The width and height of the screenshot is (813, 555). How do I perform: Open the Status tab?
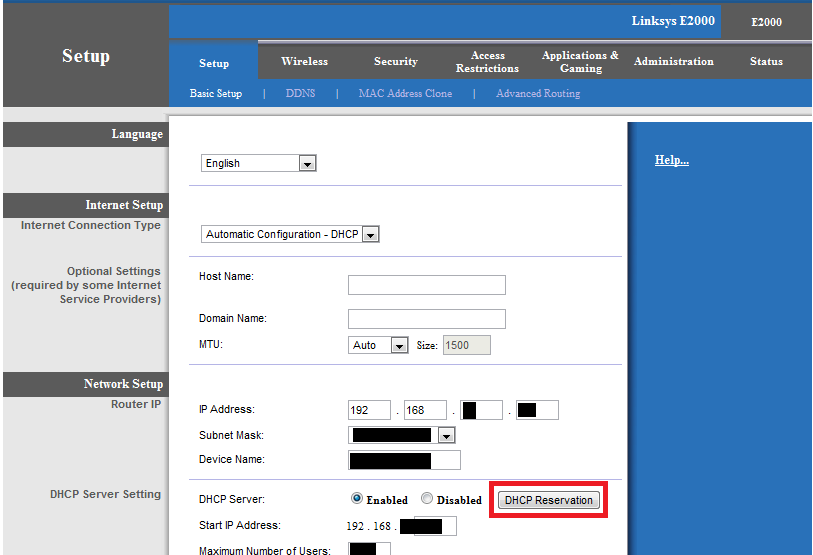pyautogui.click(x=766, y=61)
